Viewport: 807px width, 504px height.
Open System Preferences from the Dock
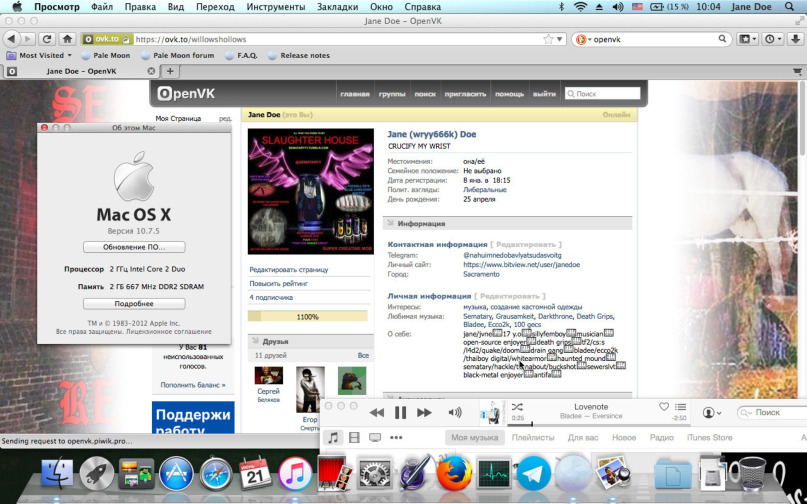pos(375,473)
